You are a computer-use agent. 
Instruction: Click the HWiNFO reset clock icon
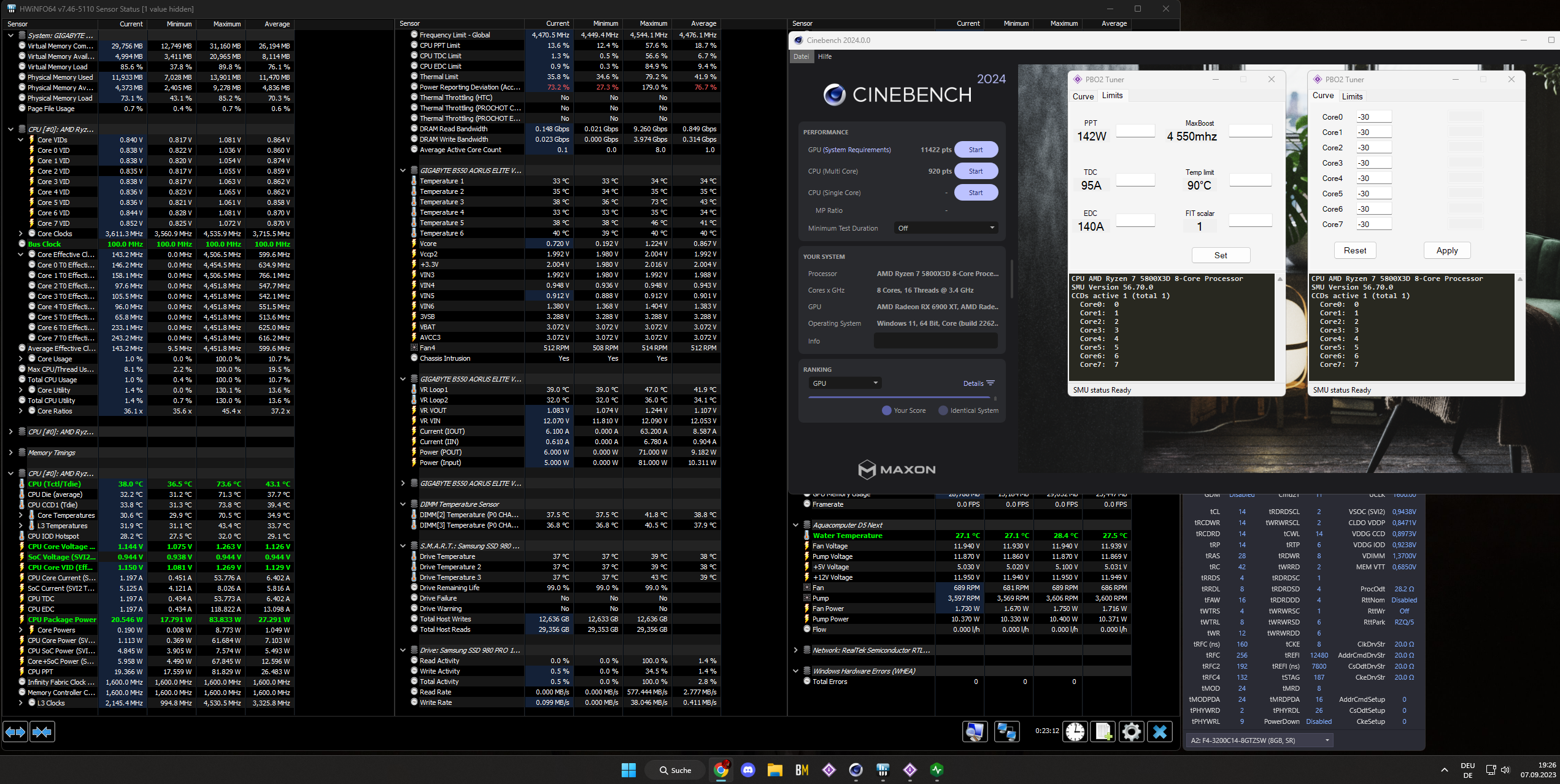1075,731
